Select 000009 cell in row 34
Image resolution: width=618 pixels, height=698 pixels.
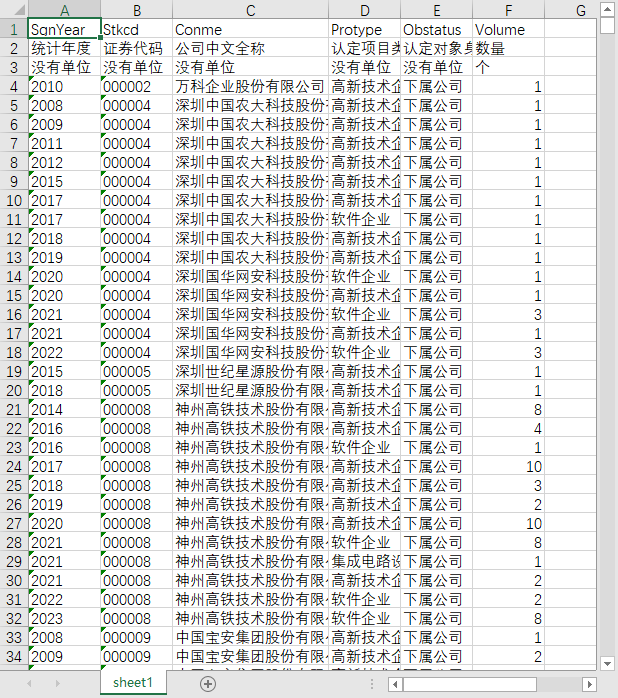pos(137,656)
